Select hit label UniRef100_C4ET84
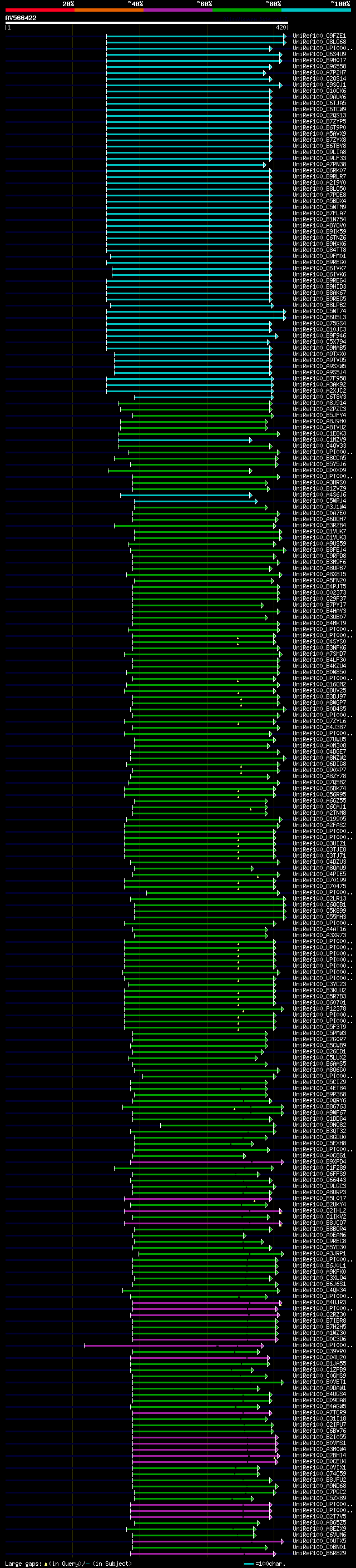Viewport: 356px width, 1568px height. pos(319,1089)
